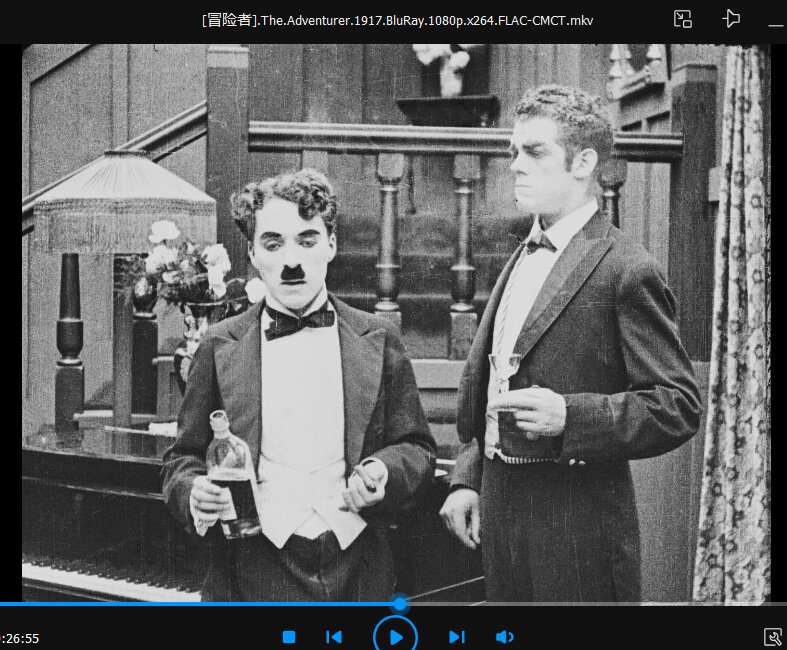The height and width of the screenshot is (650, 787).
Task: Click the progress bar seek handle
Action: (400, 603)
